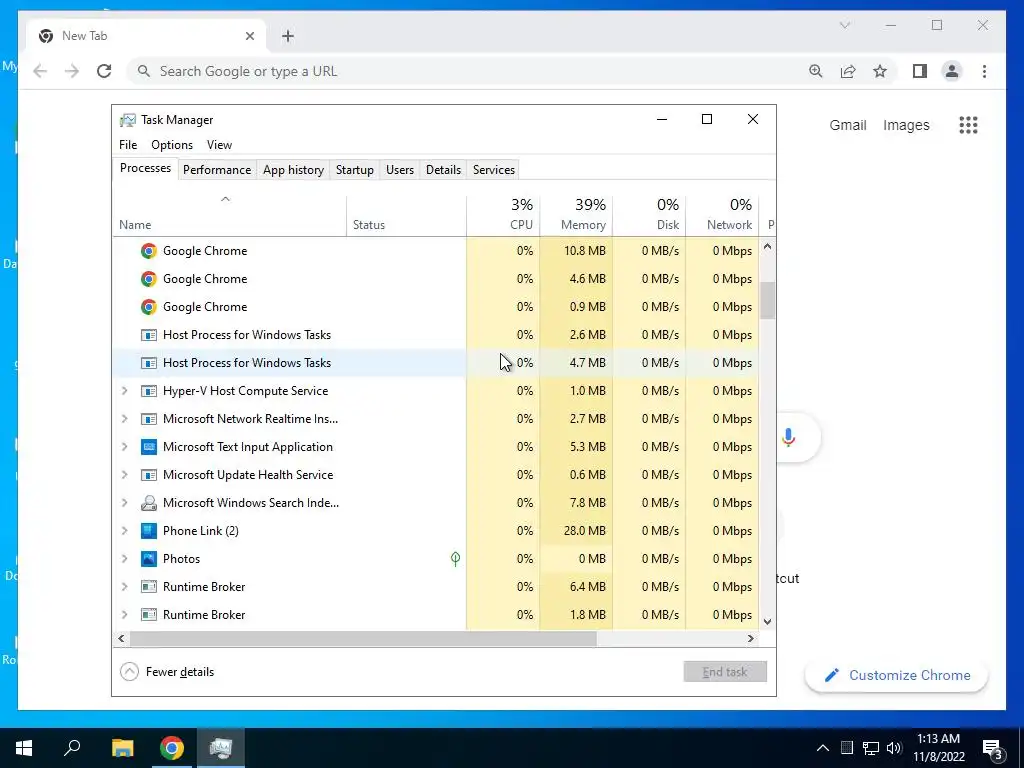
Task: Click the Hyper-V Host Compute Service icon
Action: point(149,391)
